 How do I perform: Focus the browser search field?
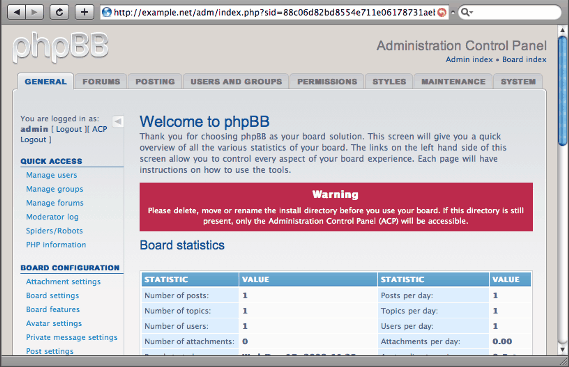(510, 12)
